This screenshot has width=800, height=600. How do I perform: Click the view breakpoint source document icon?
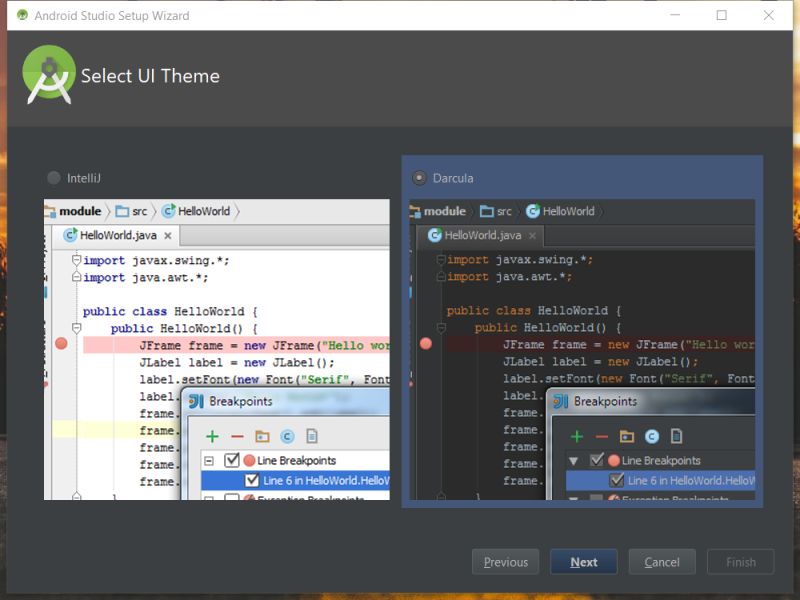coord(312,436)
